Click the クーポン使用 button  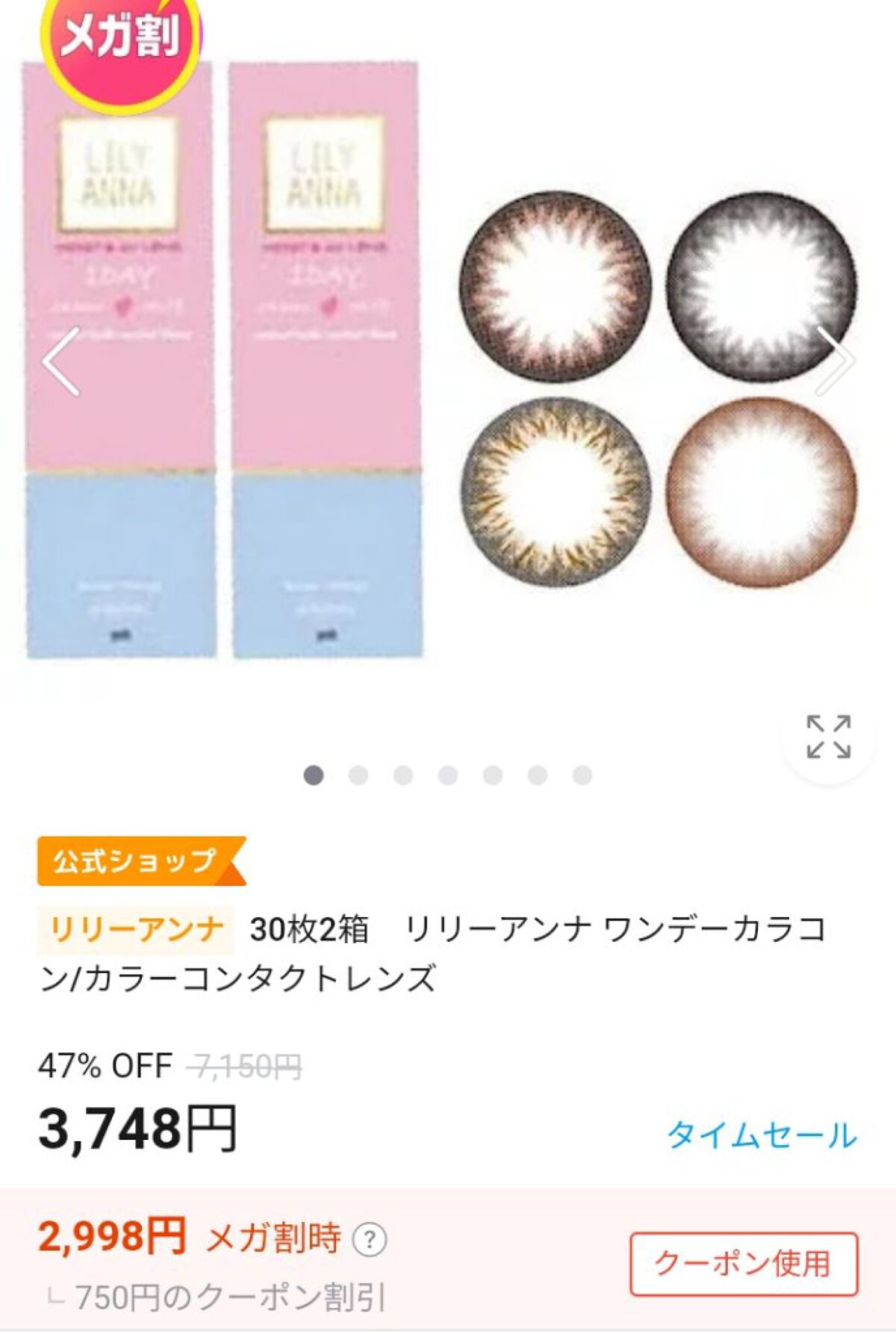pos(744,1264)
